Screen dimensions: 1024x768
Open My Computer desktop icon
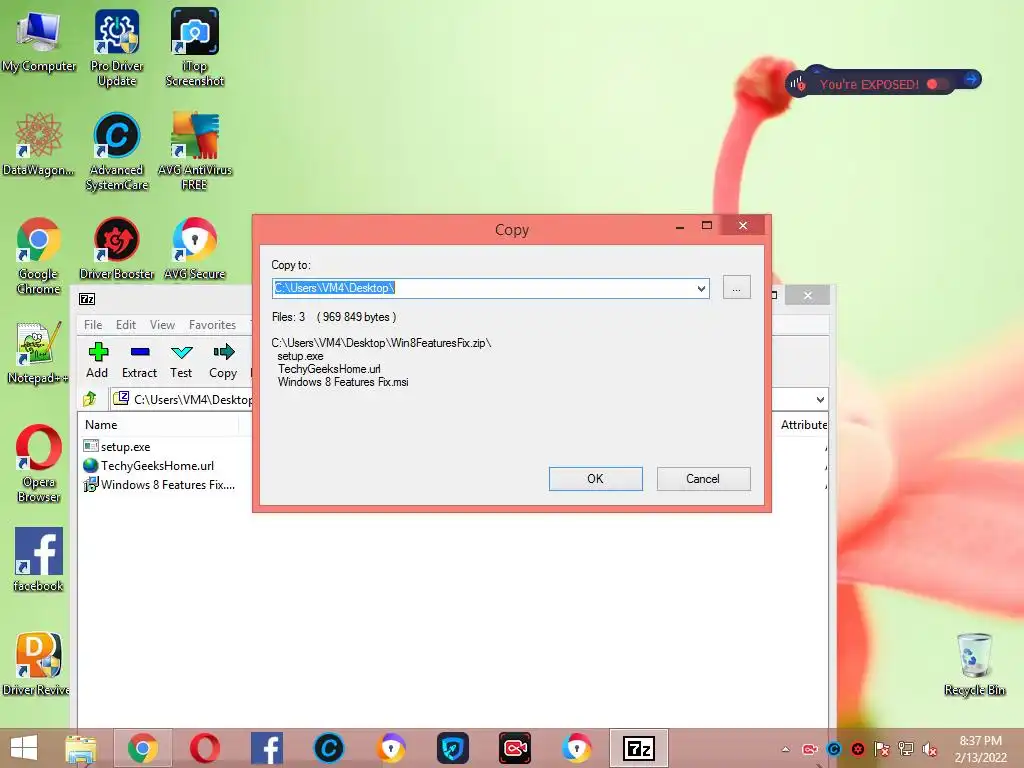[39, 41]
